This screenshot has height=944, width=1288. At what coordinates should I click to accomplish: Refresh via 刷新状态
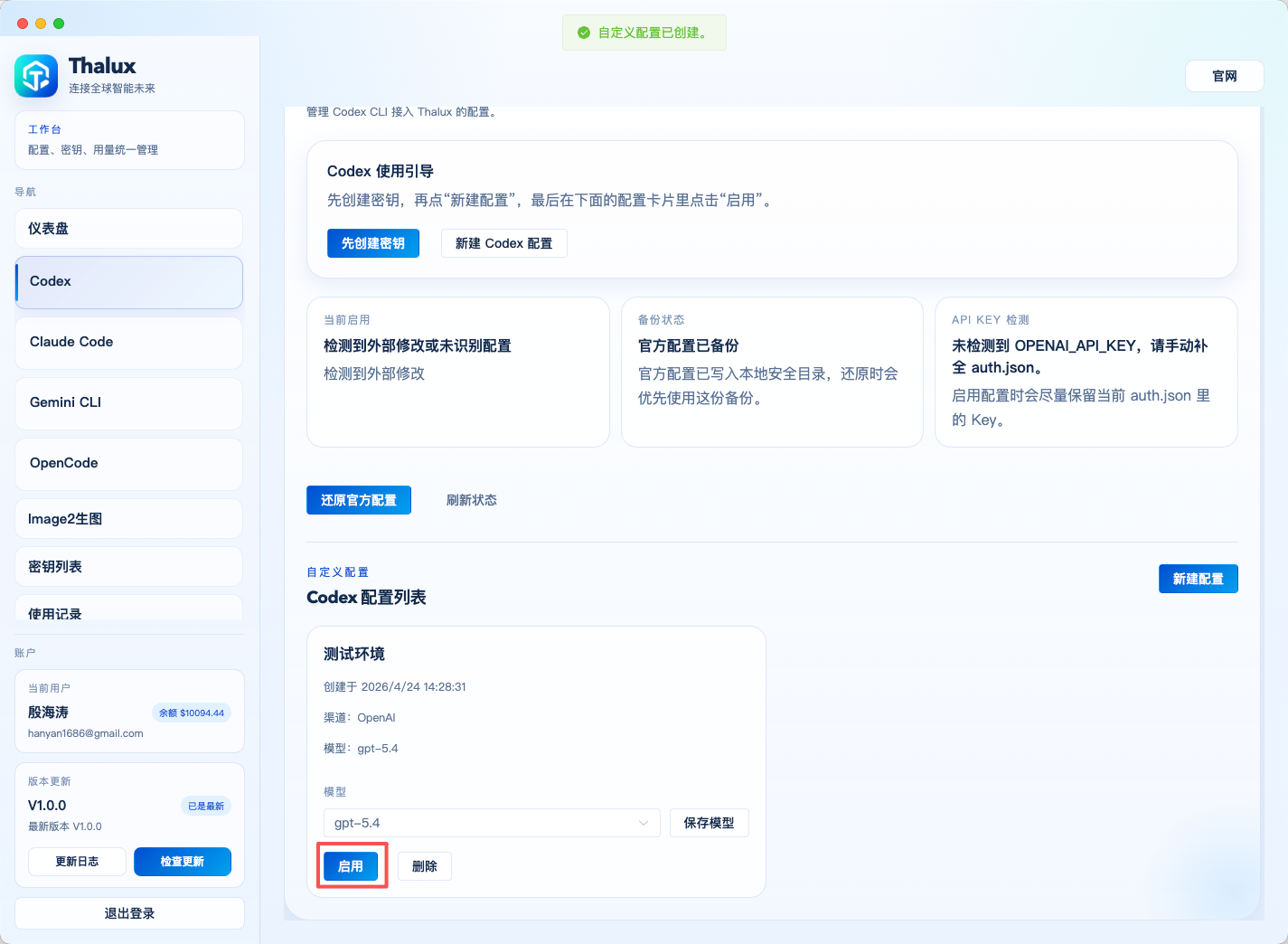[x=472, y=500]
